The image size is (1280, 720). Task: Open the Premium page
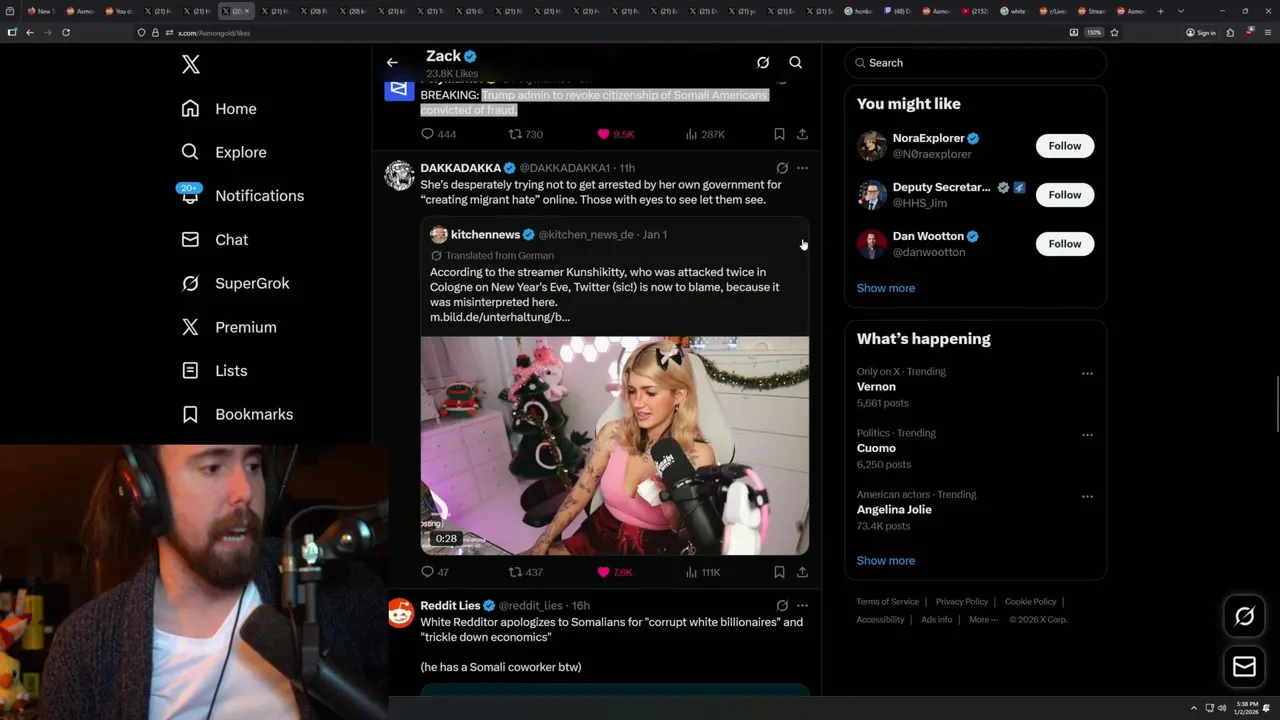229,327
